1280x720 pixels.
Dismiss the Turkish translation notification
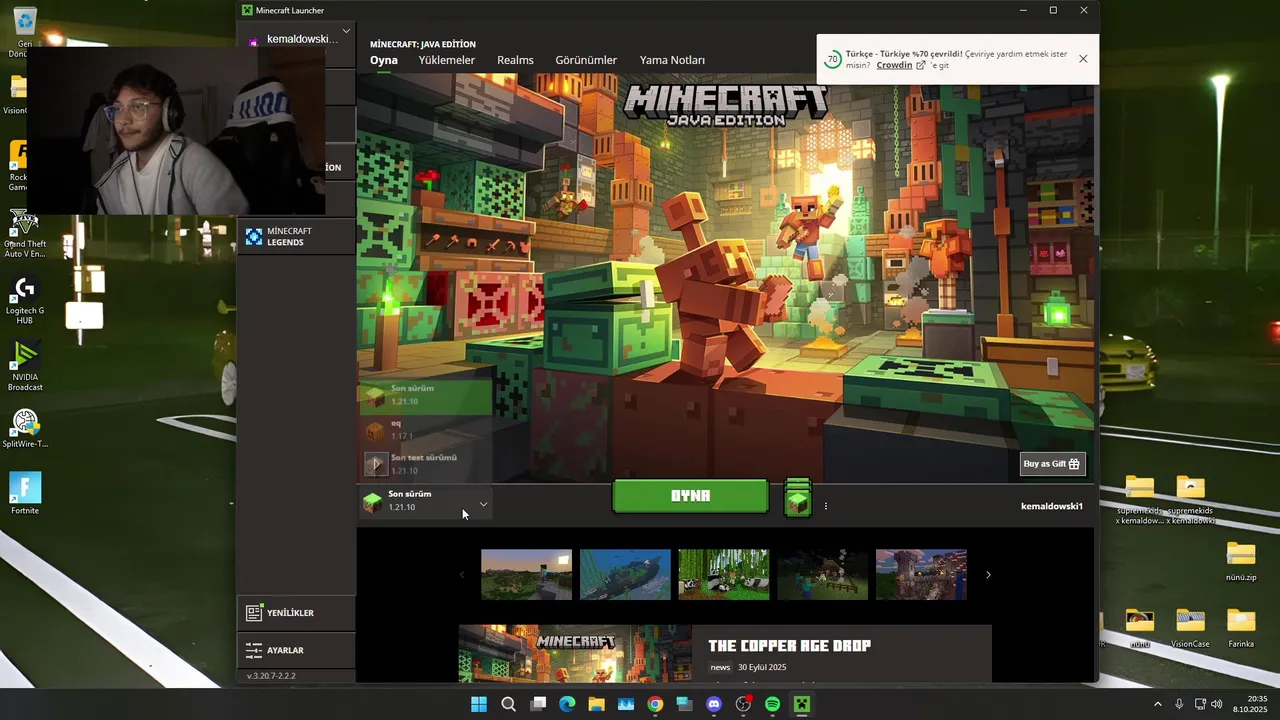[x=1083, y=59]
